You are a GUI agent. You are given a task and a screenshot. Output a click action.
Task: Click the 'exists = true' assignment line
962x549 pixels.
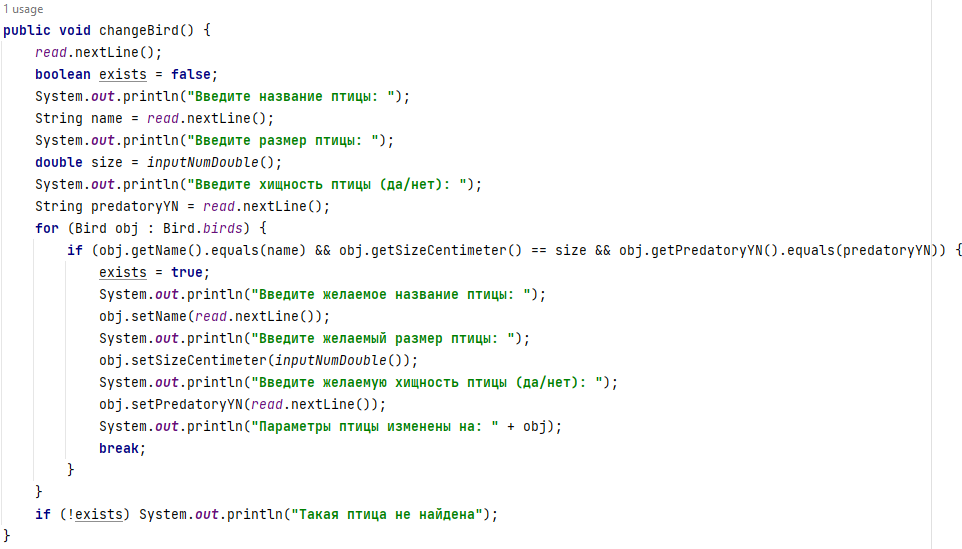[154, 272]
